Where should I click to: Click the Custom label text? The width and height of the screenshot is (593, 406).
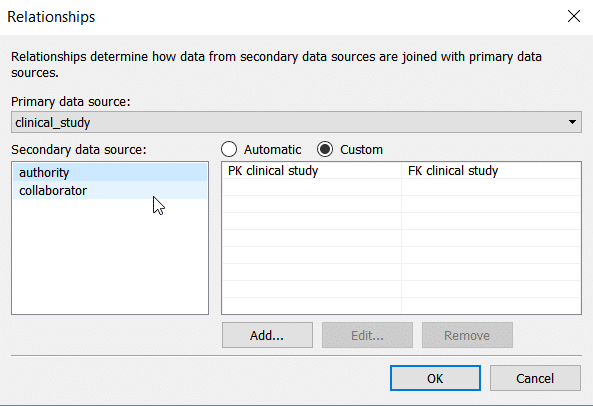click(x=361, y=150)
